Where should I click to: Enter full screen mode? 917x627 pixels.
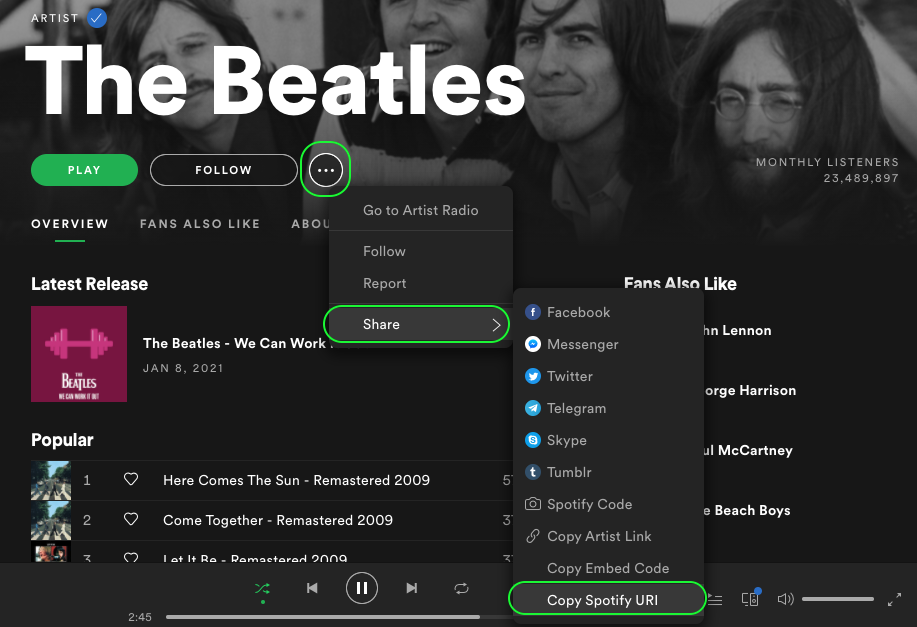point(894,600)
